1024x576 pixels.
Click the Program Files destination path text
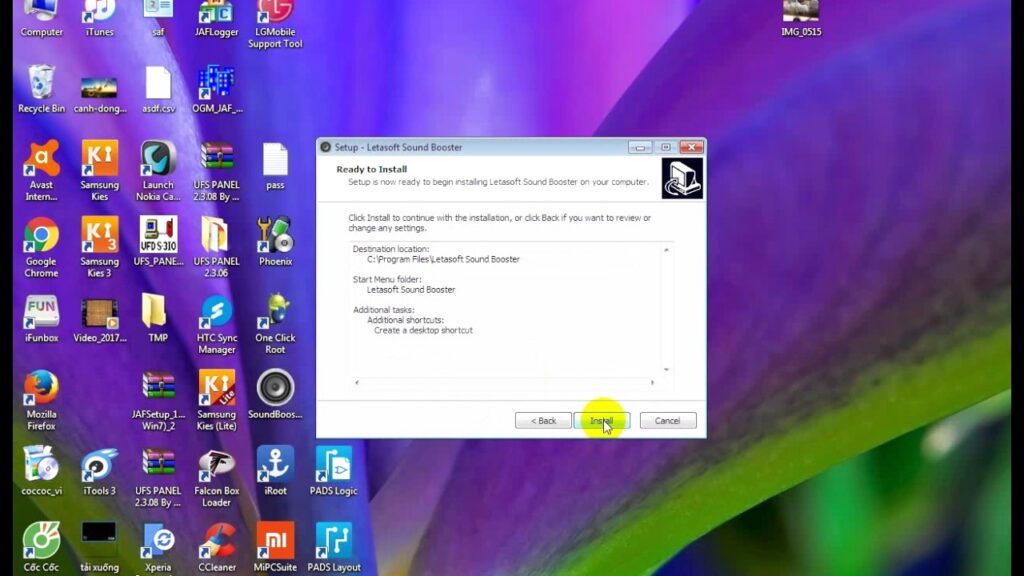[443, 259]
